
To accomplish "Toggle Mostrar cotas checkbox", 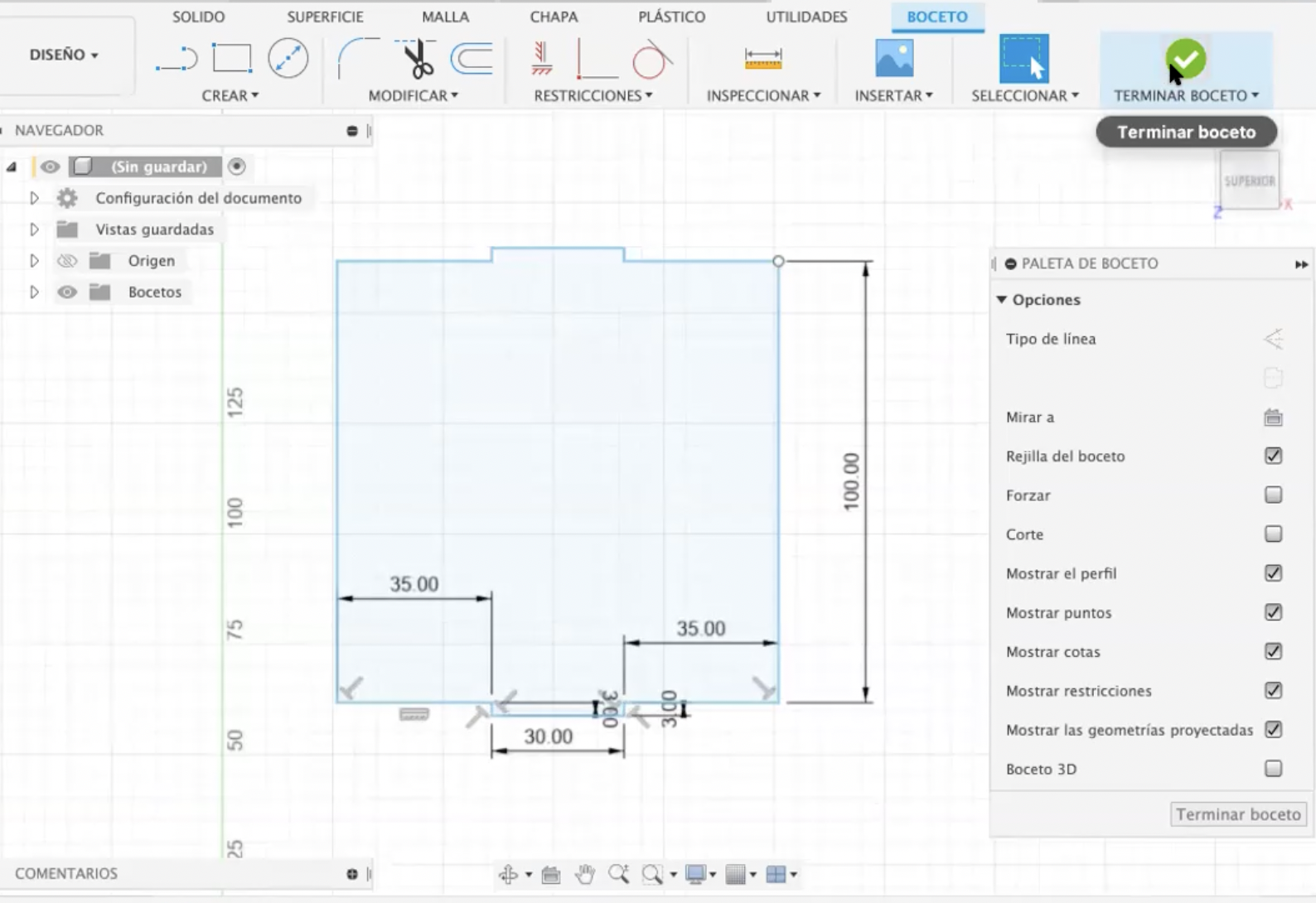I will [x=1274, y=651].
